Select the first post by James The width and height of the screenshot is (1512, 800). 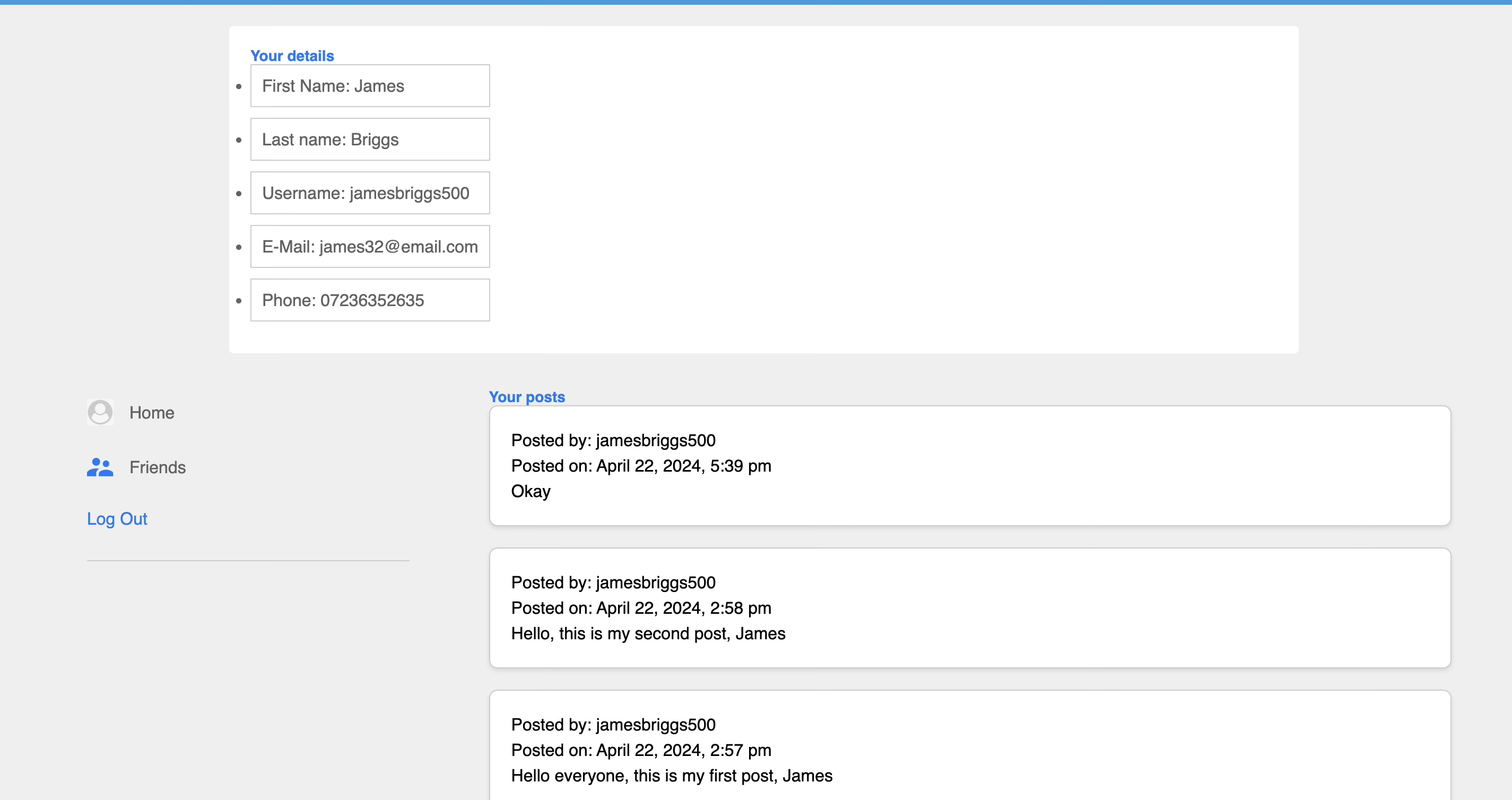coord(672,776)
